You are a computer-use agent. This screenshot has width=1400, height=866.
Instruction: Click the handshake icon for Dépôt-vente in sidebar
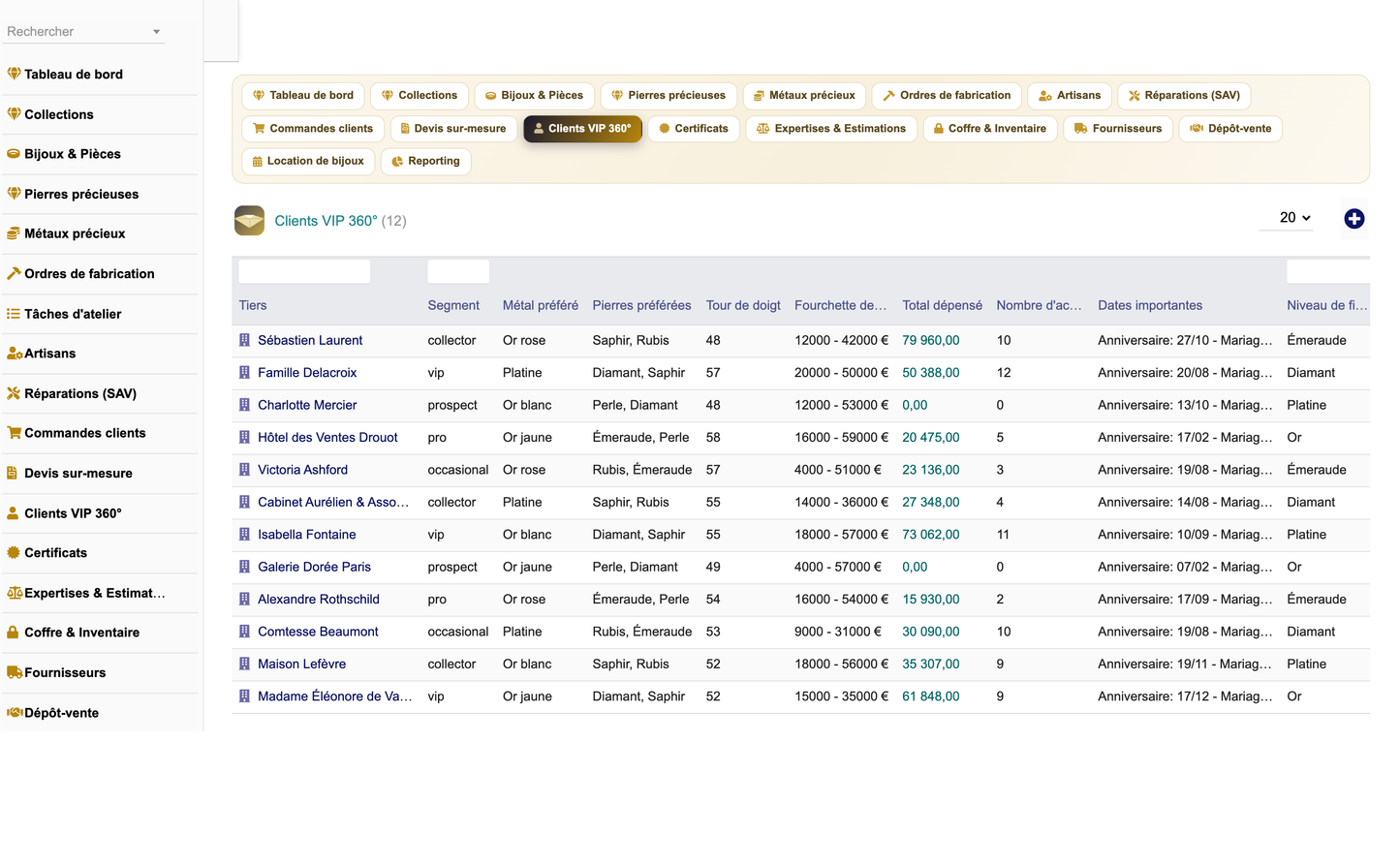(x=15, y=712)
